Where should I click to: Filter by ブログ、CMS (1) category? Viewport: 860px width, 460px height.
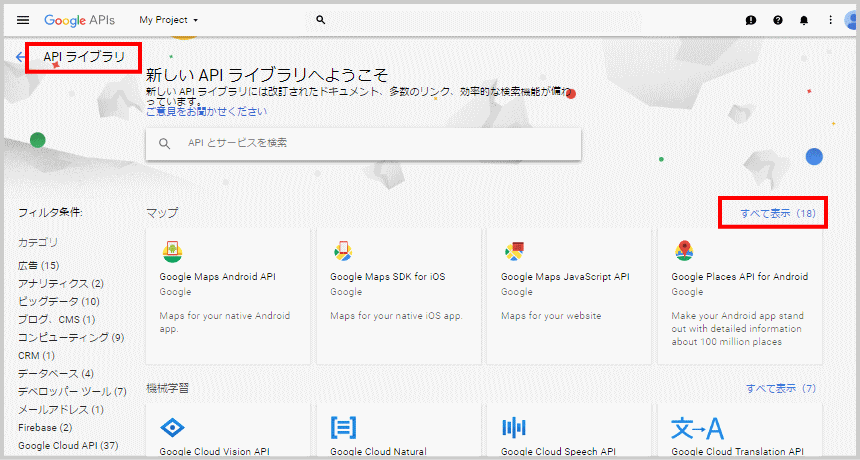(56, 320)
